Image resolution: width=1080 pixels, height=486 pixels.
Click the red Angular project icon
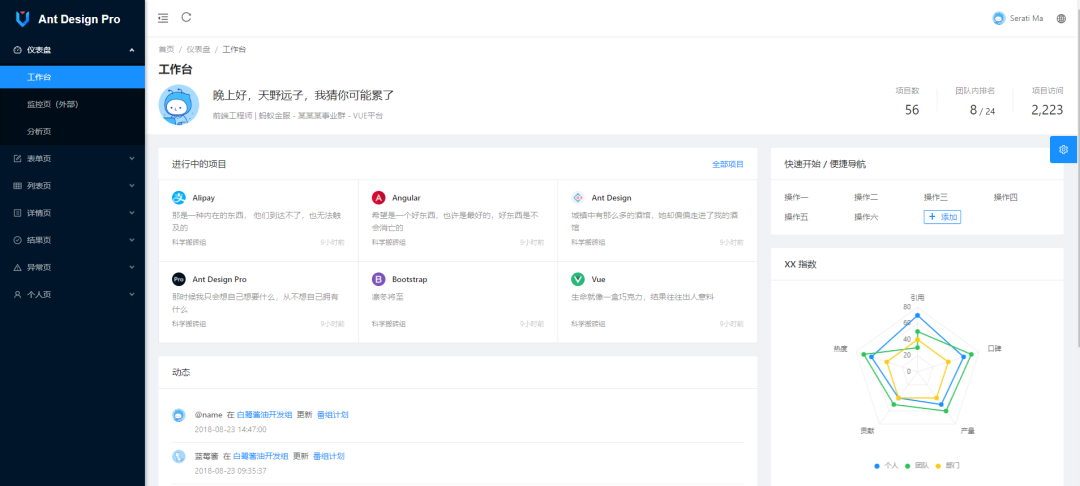click(x=378, y=198)
